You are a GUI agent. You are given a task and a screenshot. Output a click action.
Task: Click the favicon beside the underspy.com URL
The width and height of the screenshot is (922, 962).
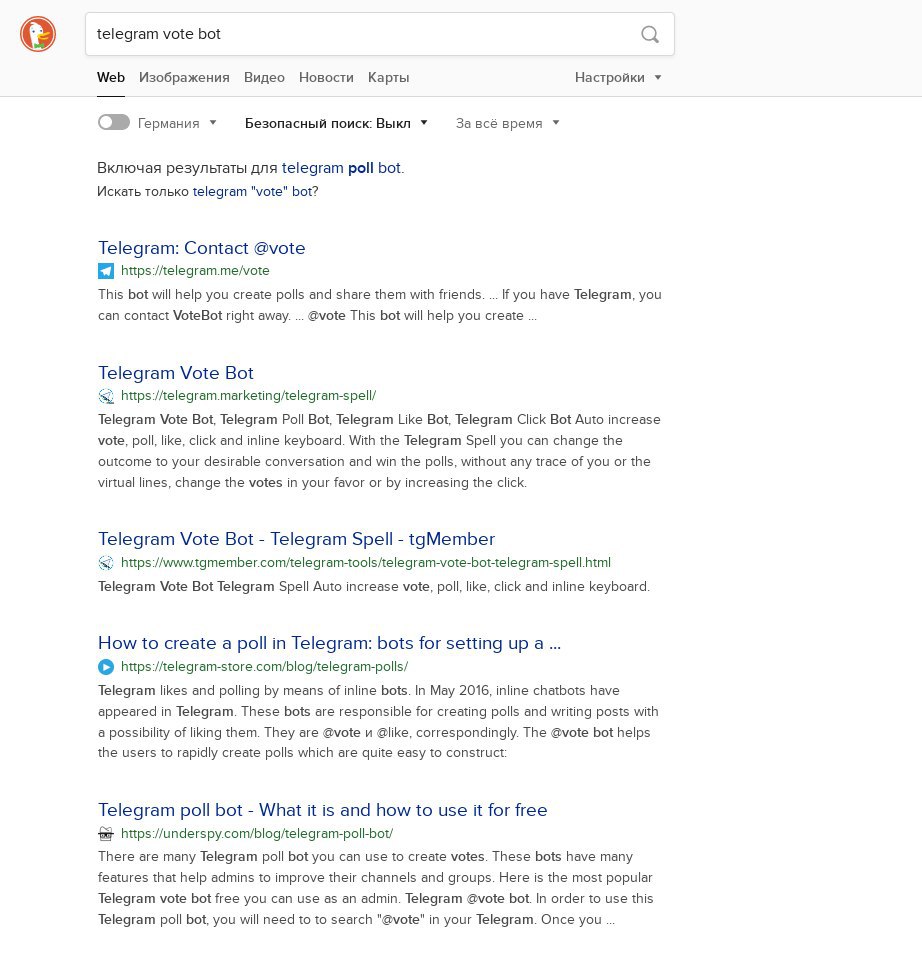106,834
